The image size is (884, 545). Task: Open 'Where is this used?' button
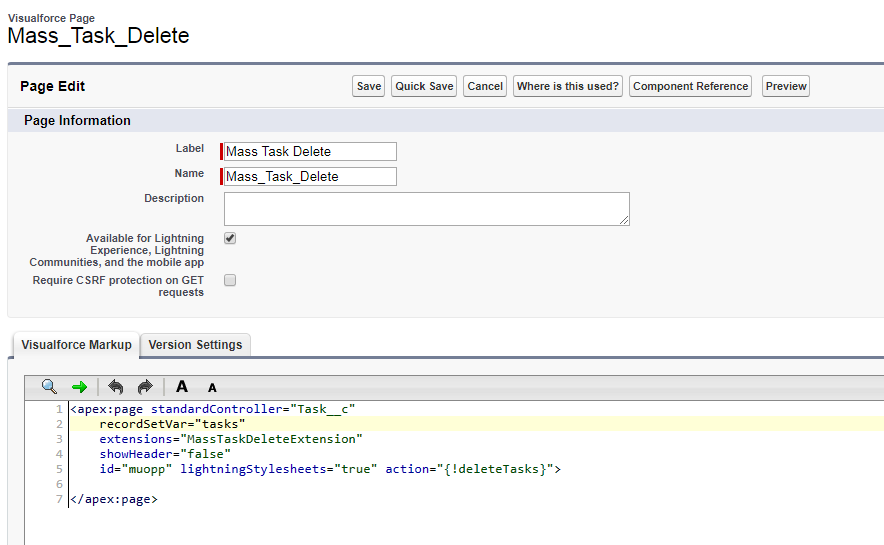567,86
